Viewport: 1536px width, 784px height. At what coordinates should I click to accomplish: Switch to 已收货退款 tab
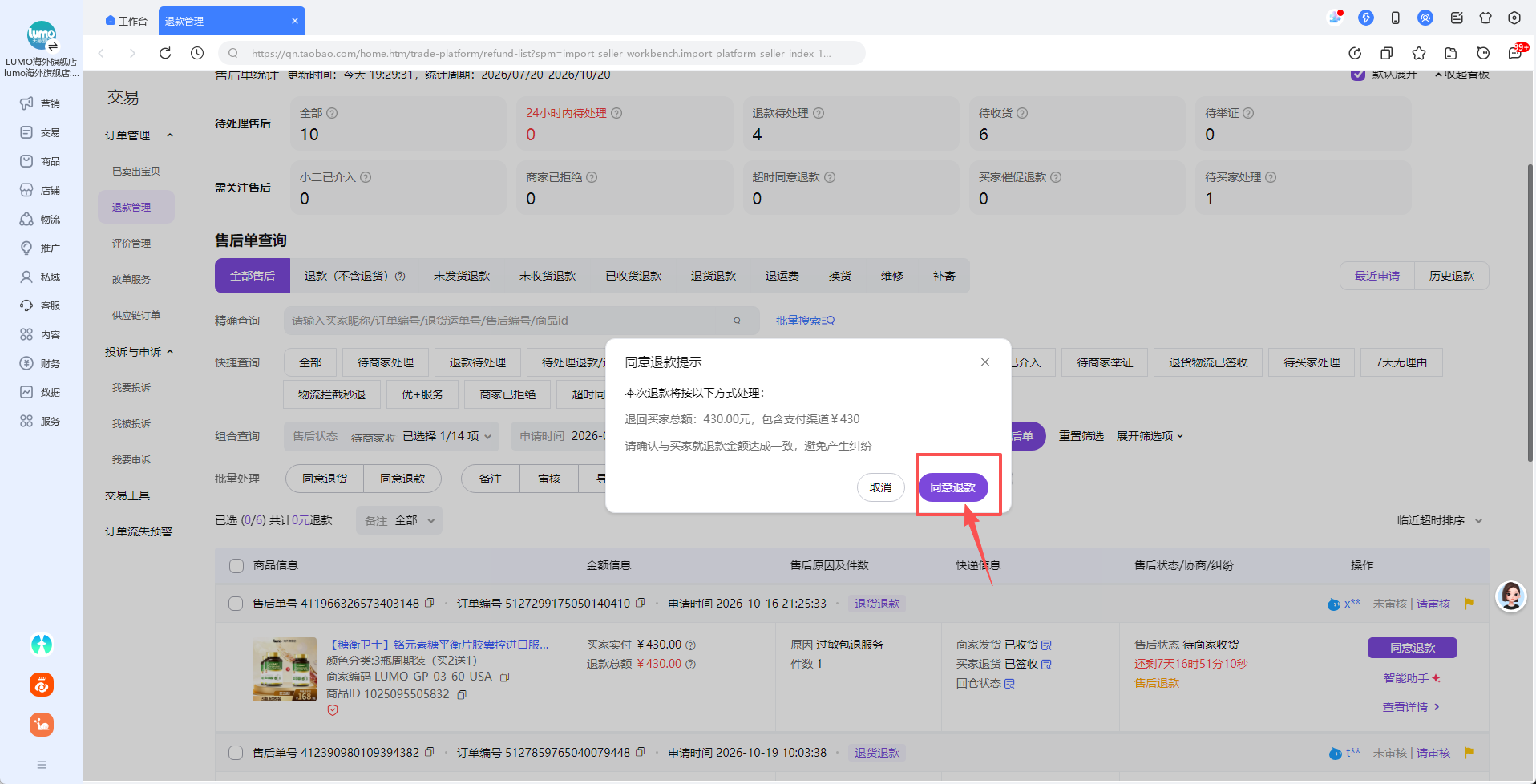pos(633,276)
